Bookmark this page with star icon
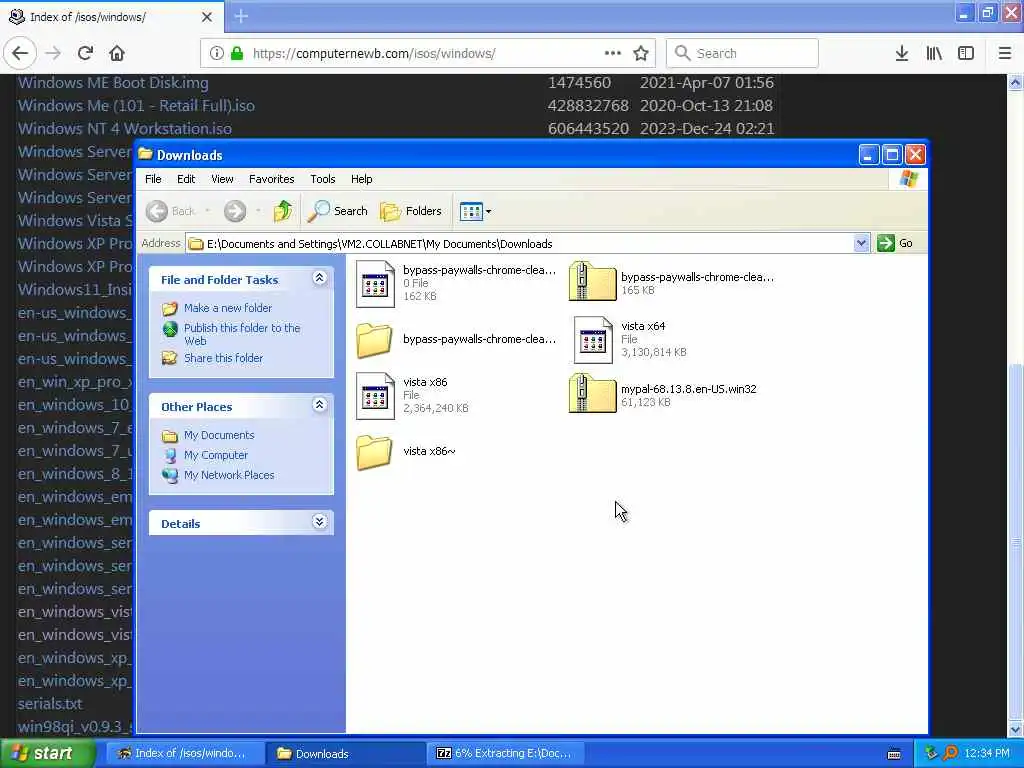 [641, 53]
